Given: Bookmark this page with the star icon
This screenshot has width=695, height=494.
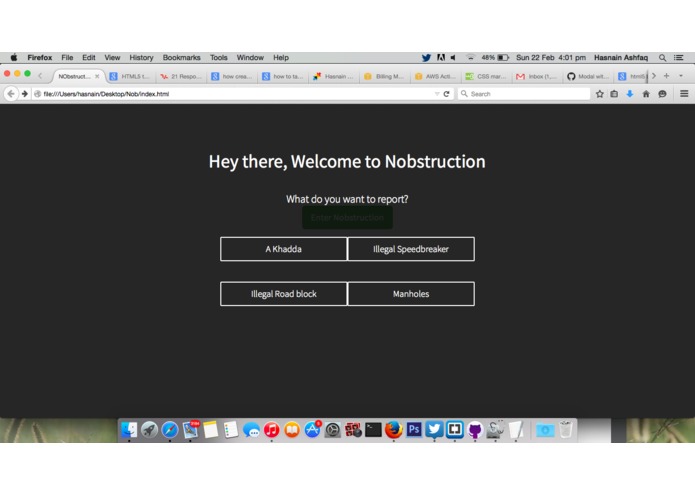Looking at the screenshot, I should (600, 94).
